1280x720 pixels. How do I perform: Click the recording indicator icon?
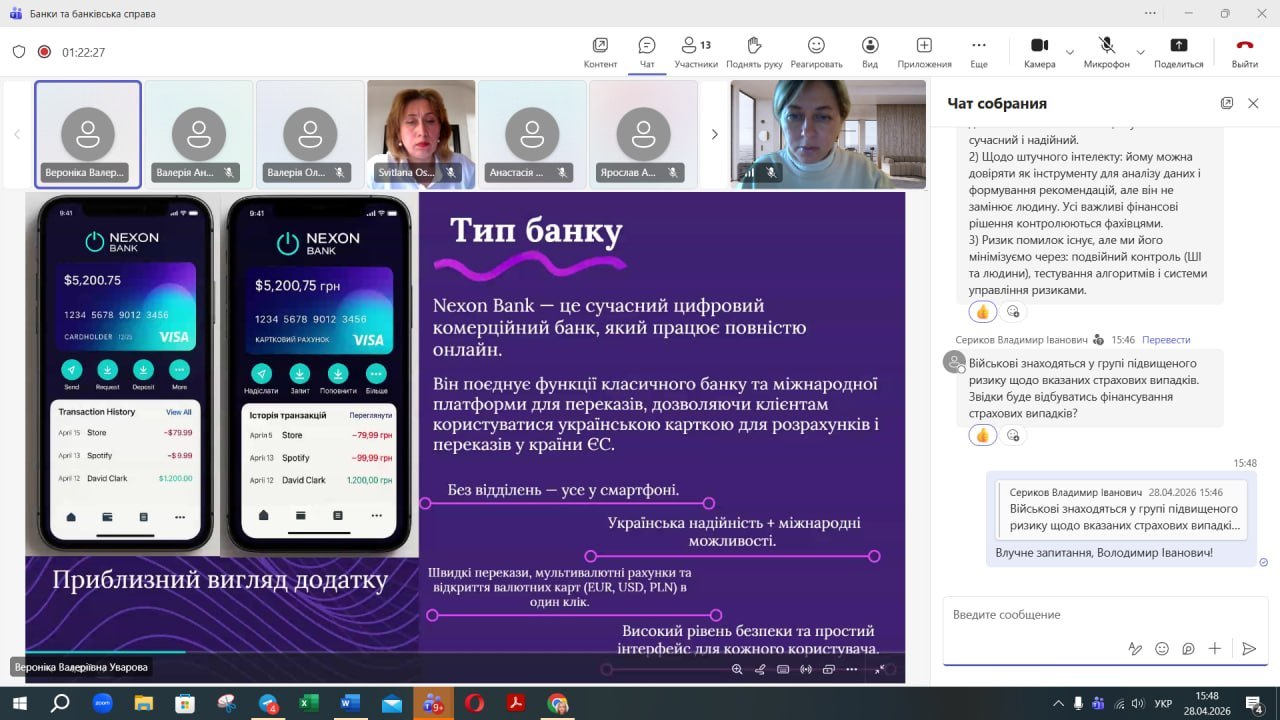[44, 52]
